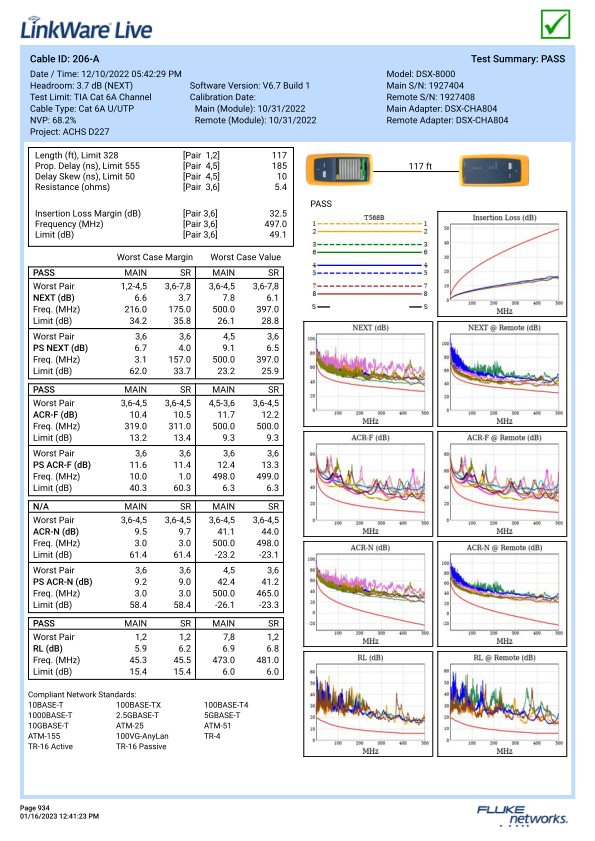Click the remote DSX tester device image
This screenshot has height=841, width=595.
tap(494, 170)
